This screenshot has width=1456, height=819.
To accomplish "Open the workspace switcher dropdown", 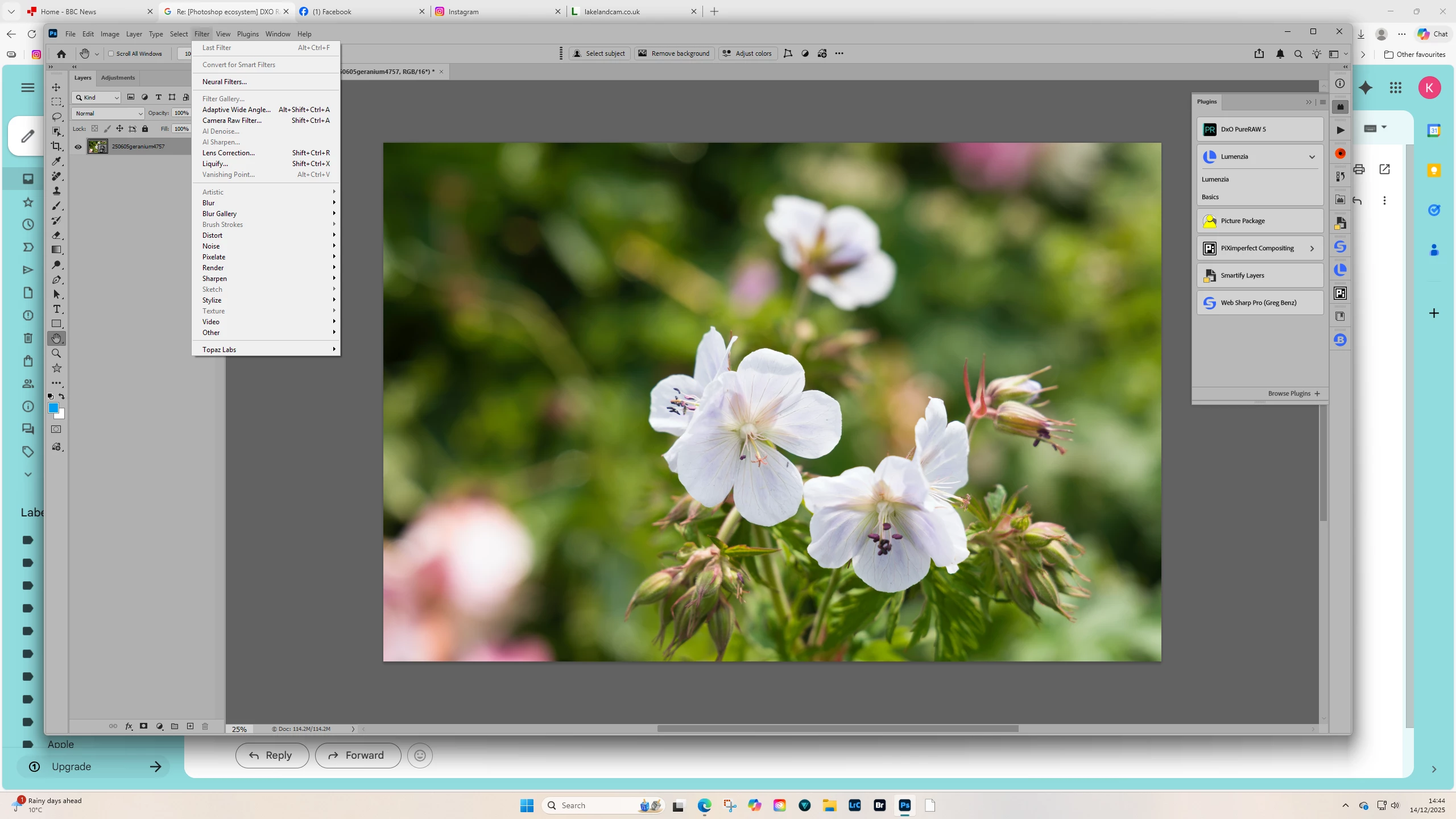I will [x=1338, y=54].
